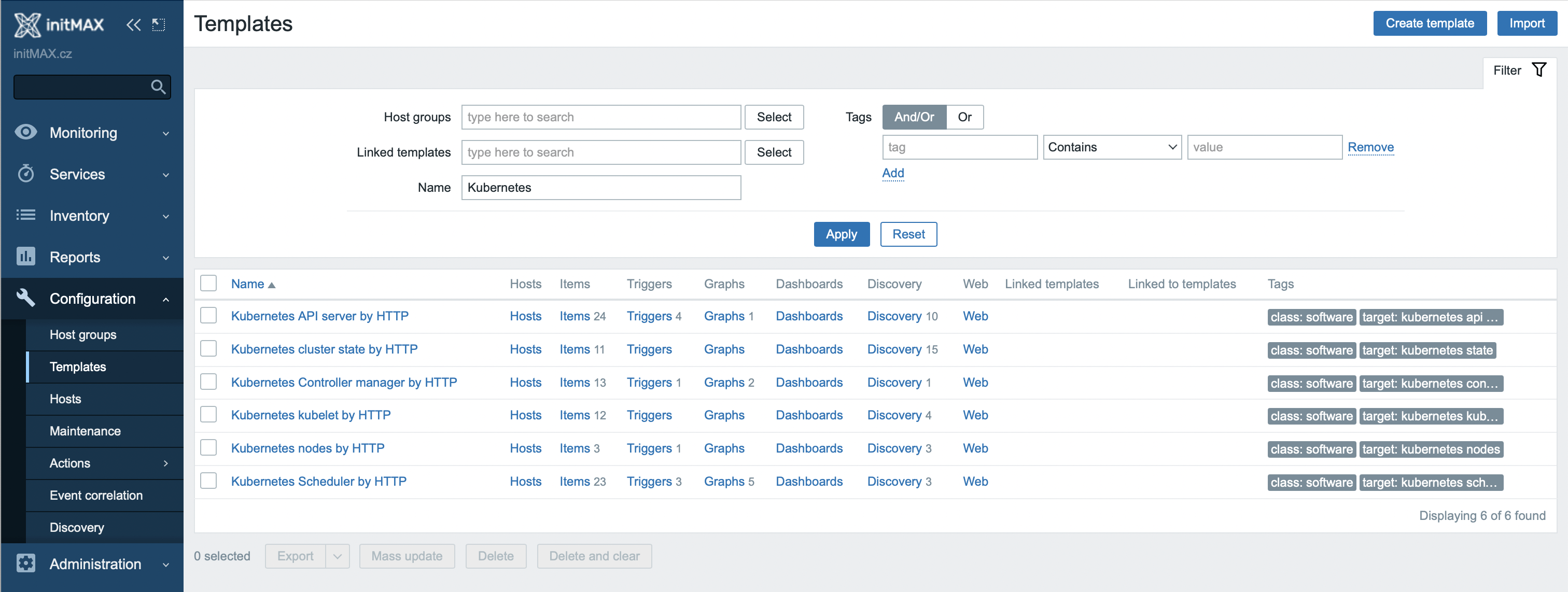Reset the filter
Viewport: 1568px width, 592px height.
tap(908, 234)
